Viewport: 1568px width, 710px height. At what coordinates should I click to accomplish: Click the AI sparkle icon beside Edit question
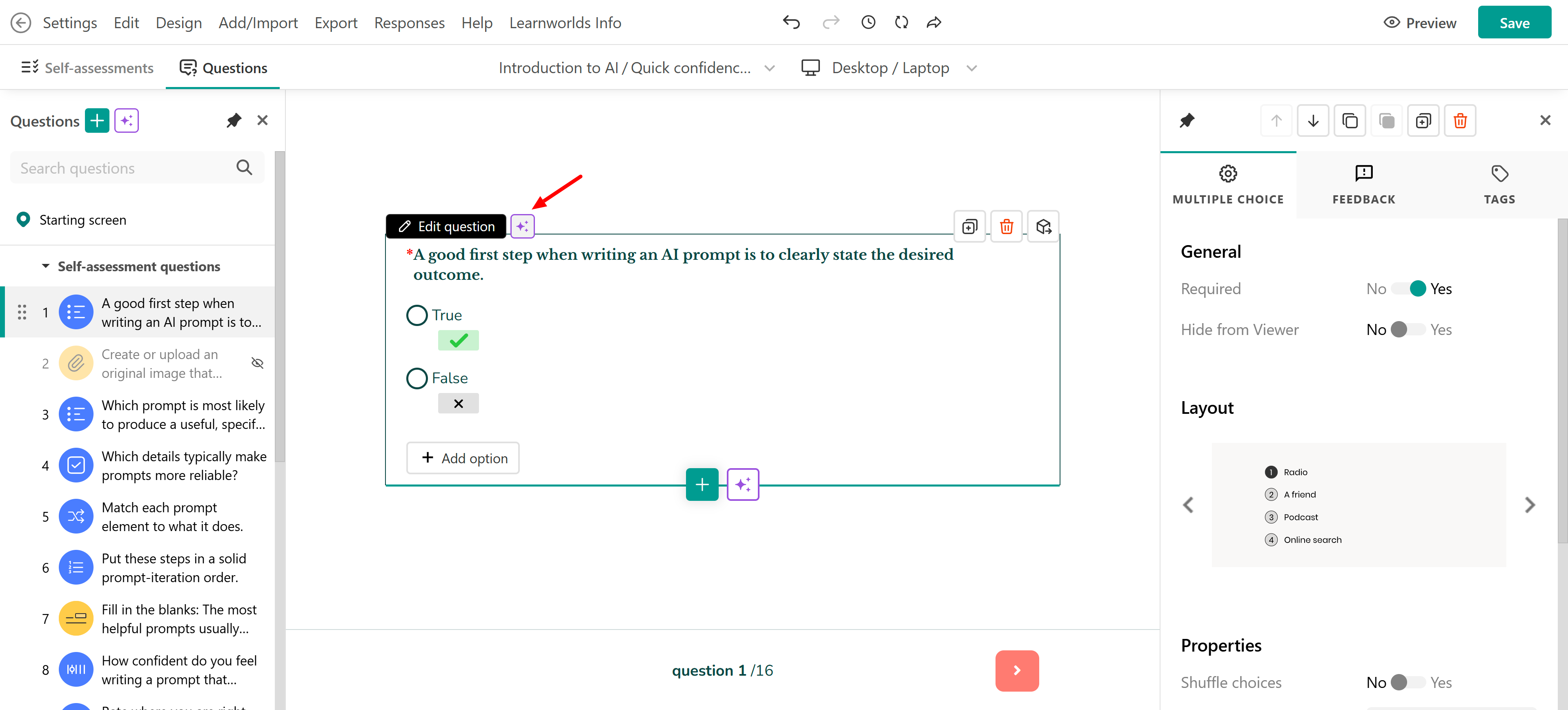(x=522, y=226)
